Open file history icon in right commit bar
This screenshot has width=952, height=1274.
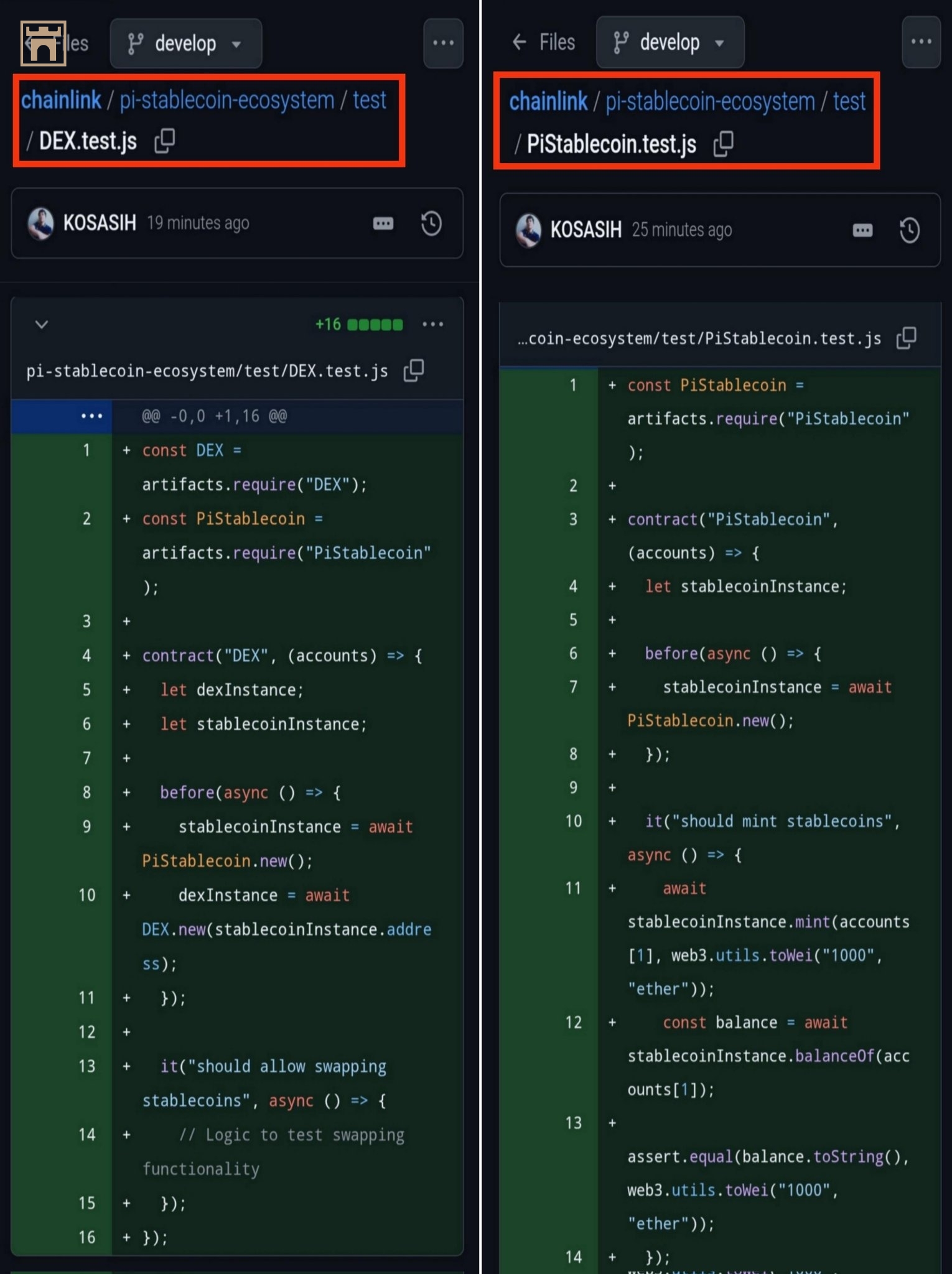click(x=910, y=230)
